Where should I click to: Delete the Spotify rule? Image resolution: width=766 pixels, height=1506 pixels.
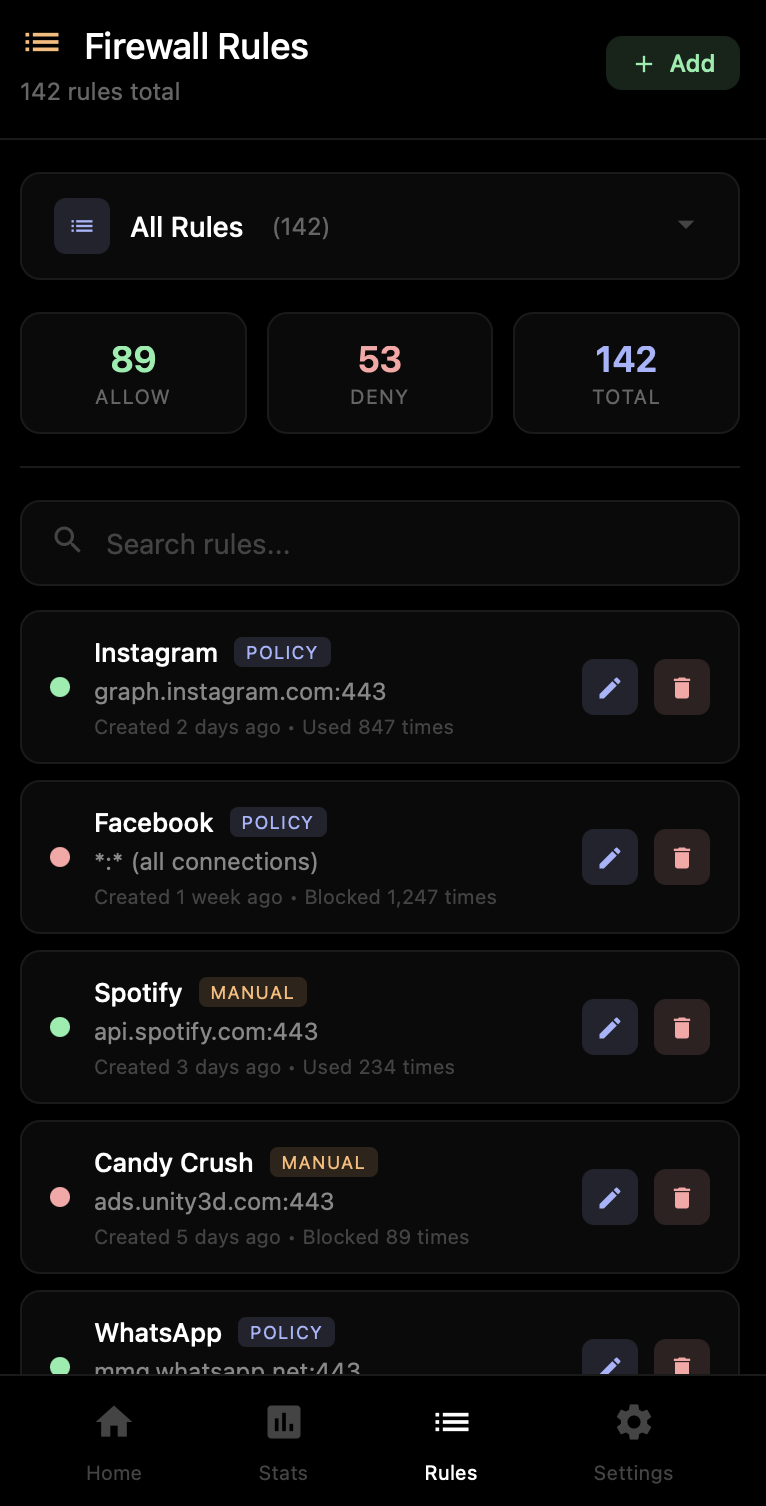pyautogui.click(x=682, y=1027)
